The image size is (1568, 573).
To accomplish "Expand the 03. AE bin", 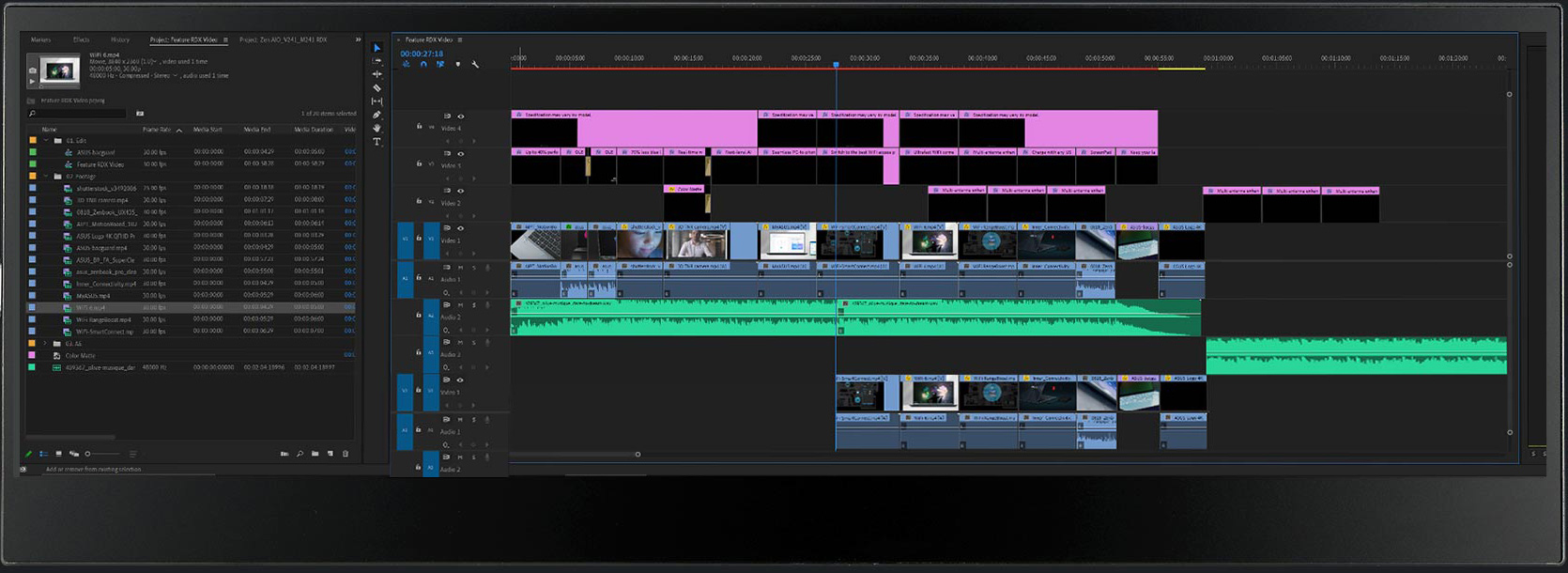I will (x=45, y=344).
